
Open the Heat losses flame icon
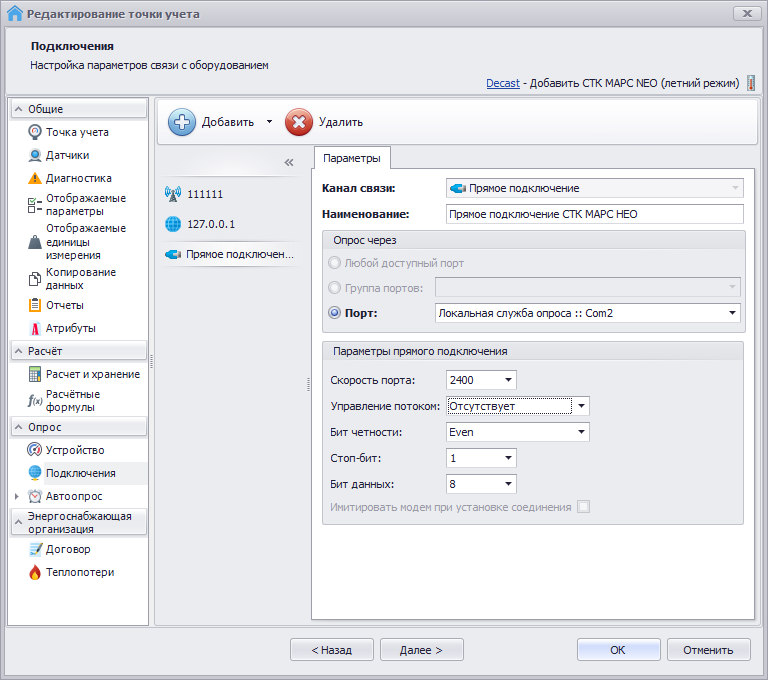click(x=35, y=572)
